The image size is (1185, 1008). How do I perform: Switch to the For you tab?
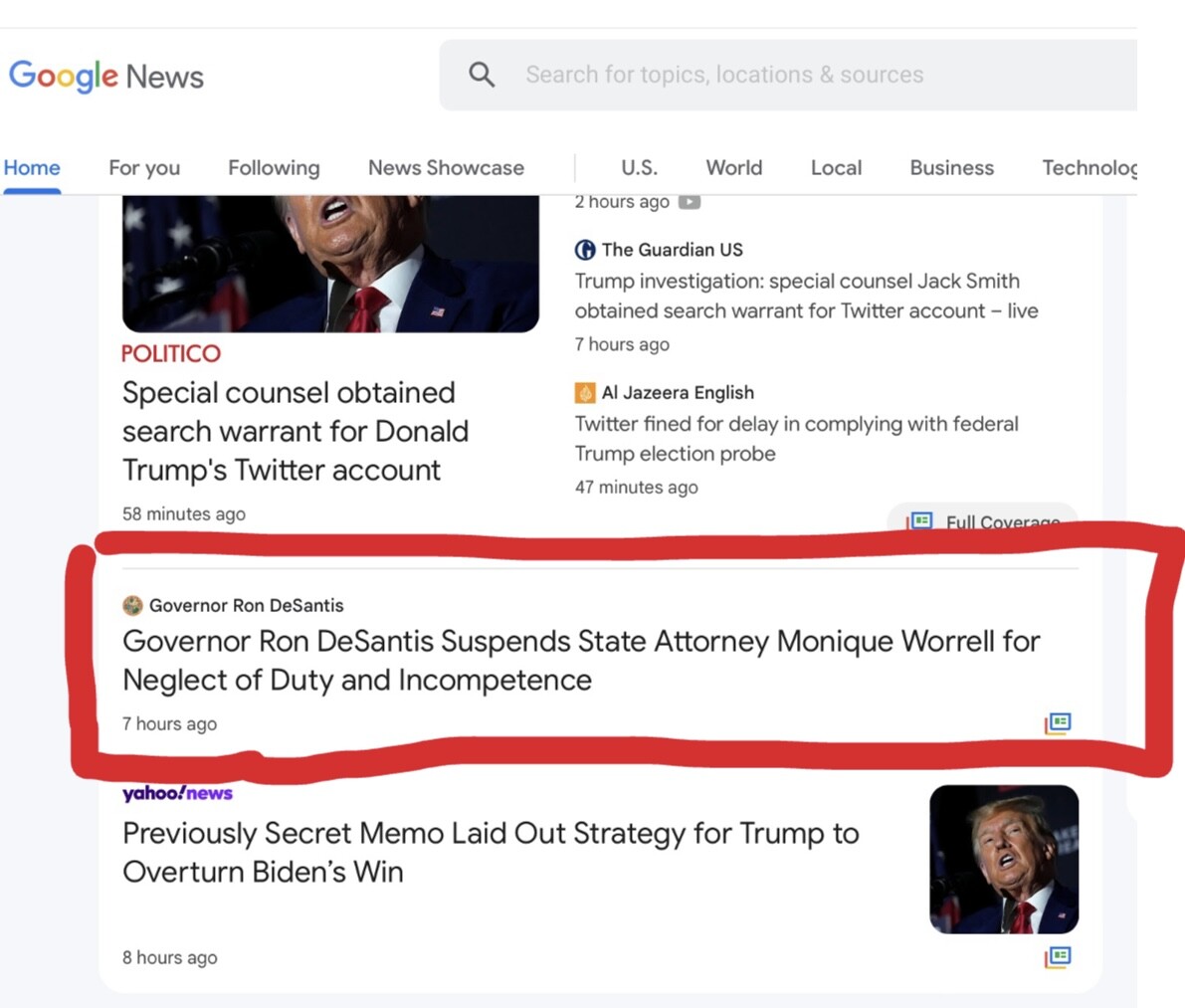coord(144,168)
